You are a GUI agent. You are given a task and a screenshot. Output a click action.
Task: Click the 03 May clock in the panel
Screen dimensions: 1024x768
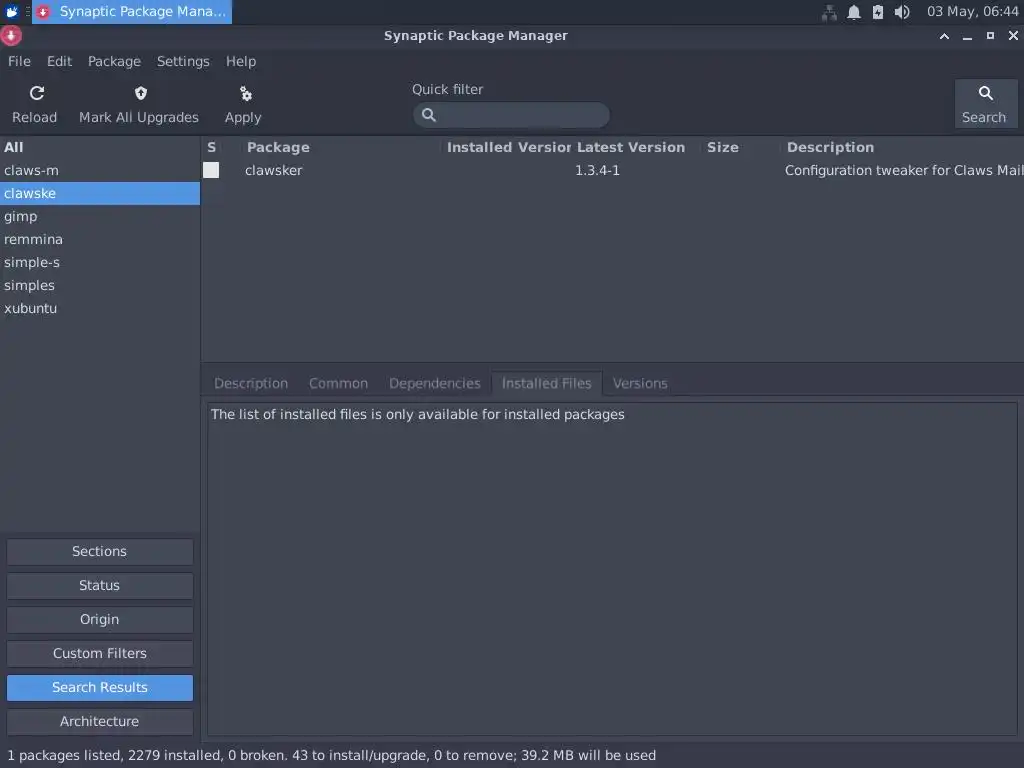[972, 12]
